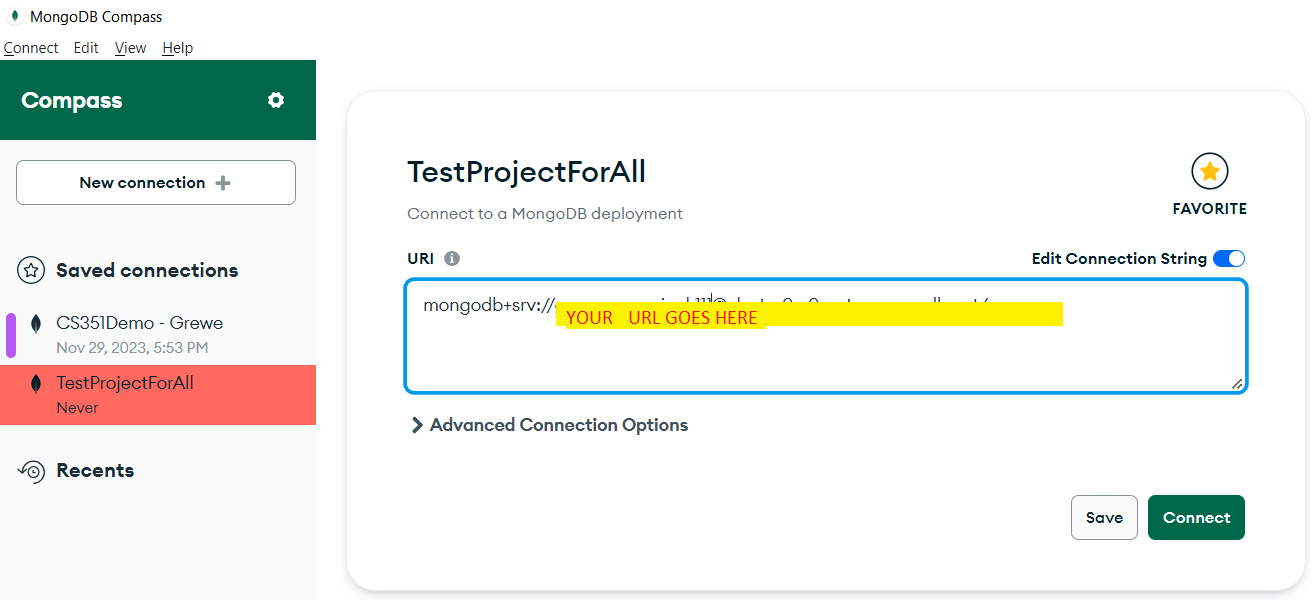This screenshot has width=1311, height=600.
Task: Click the MongoDB leaf icon in title bar
Action: click(14, 16)
